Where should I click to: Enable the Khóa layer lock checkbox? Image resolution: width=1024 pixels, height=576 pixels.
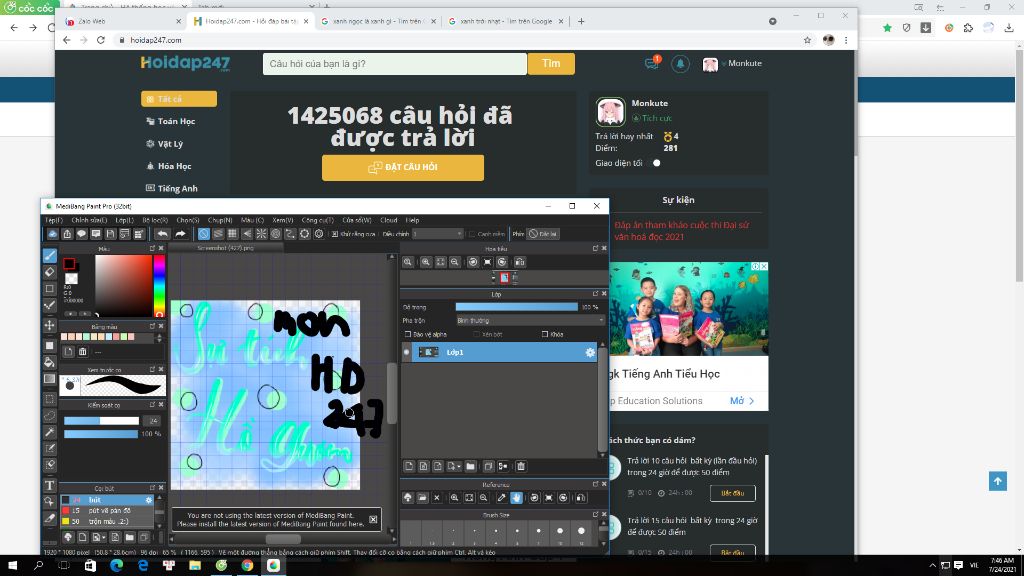pos(545,334)
